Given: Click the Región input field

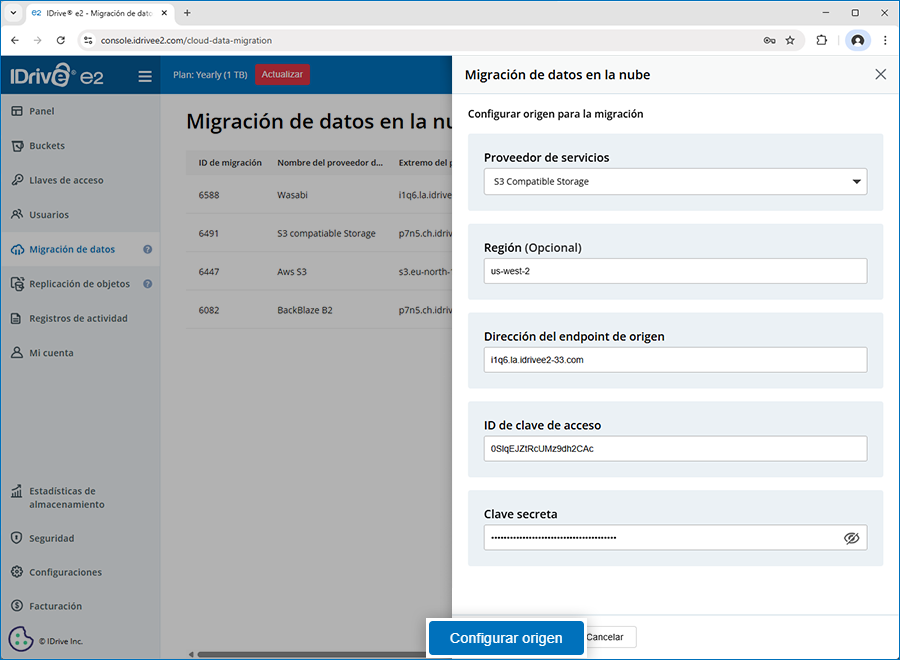Looking at the screenshot, I should [675, 271].
